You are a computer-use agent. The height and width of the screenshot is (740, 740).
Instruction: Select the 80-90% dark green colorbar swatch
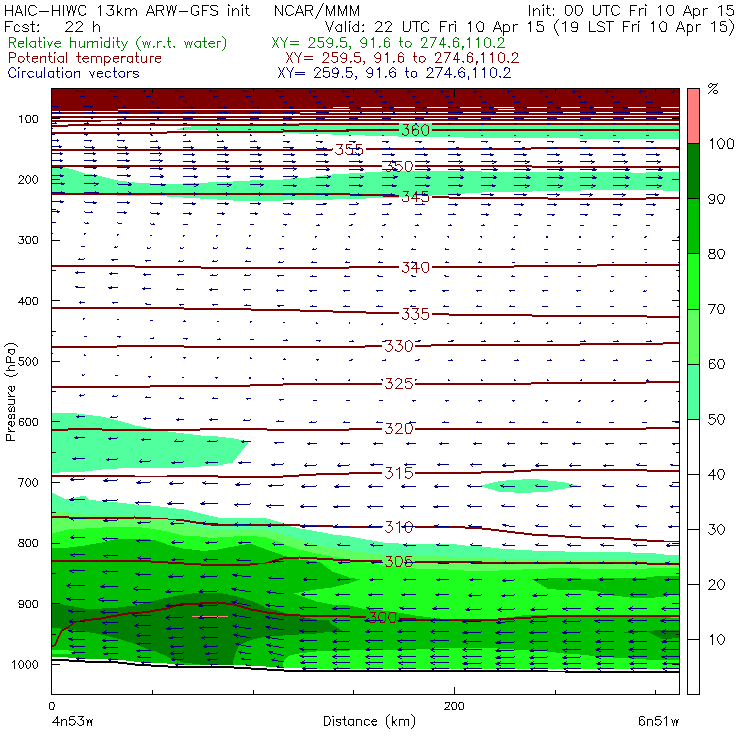coord(693,226)
